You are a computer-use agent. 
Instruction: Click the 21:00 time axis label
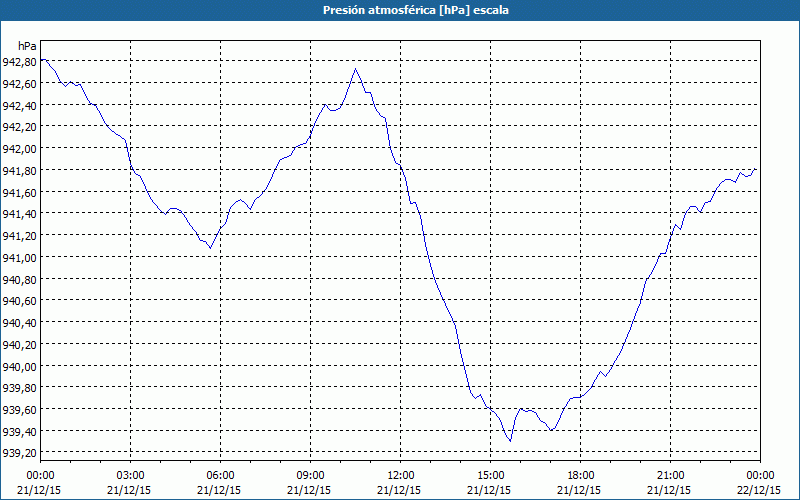[x=670, y=476]
